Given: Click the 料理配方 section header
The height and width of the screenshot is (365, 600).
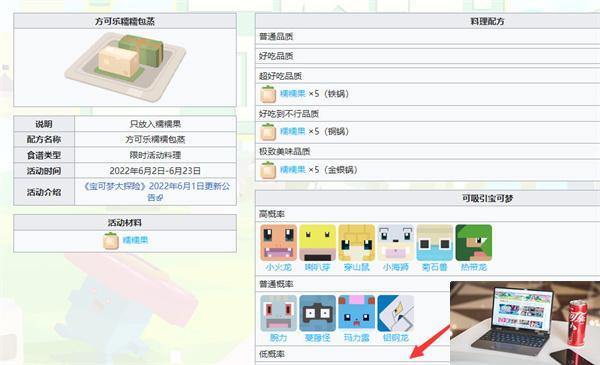Looking at the screenshot, I should pyautogui.click(x=487, y=21).
